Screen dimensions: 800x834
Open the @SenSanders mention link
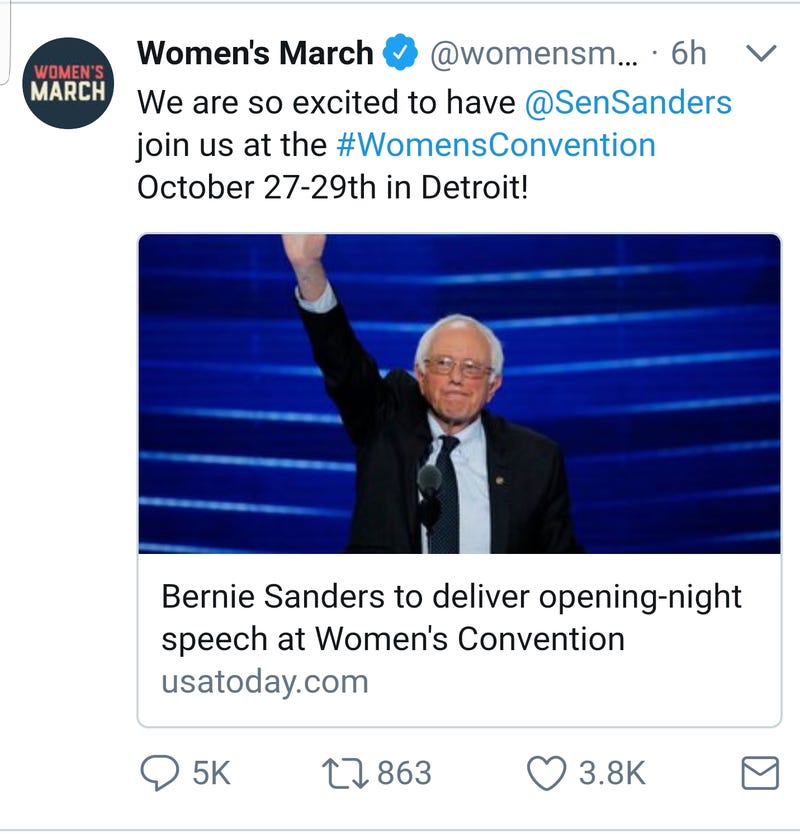(628, 102)
